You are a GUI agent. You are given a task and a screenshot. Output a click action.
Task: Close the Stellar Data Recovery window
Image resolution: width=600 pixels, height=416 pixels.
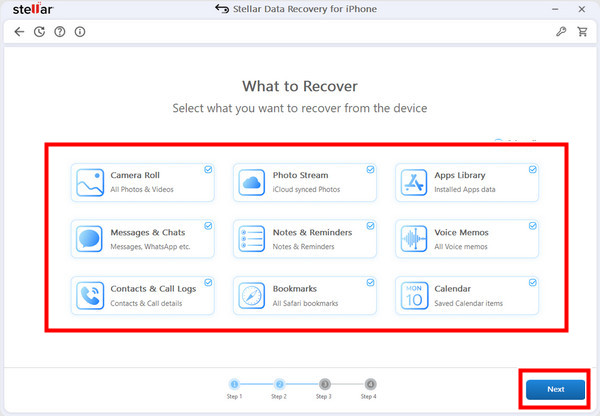(x=582, y=9)
